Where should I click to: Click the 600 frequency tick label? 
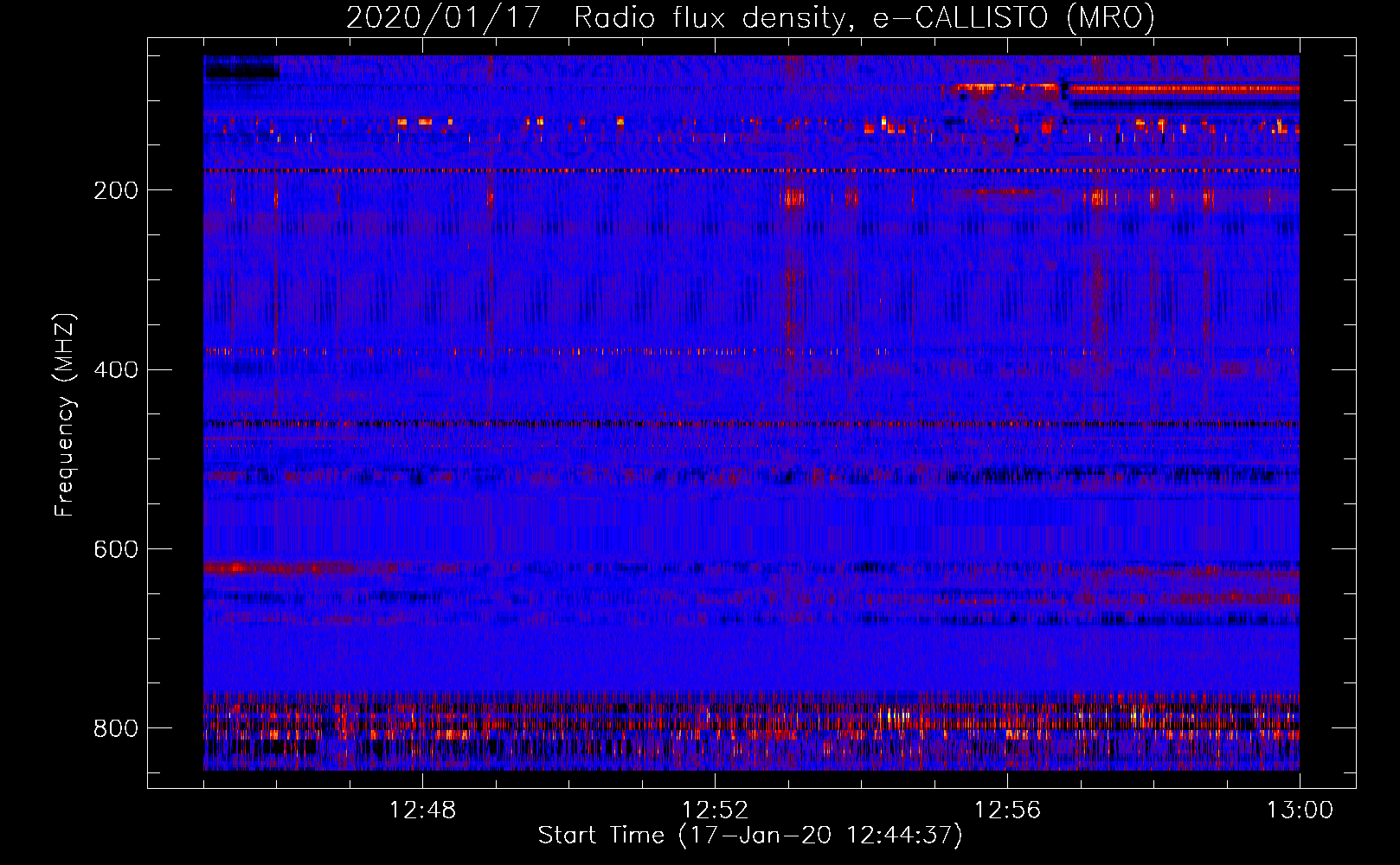coord(115,549)
